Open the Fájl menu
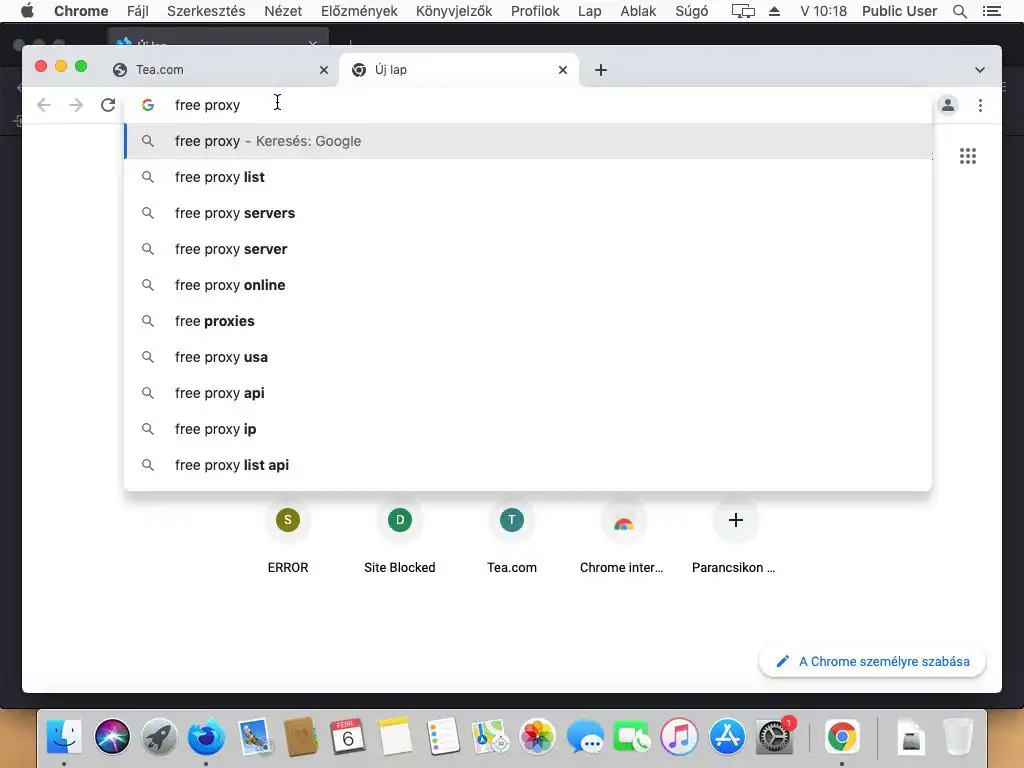Viewport: 1024px width, 768px height. tap(138, 11)
